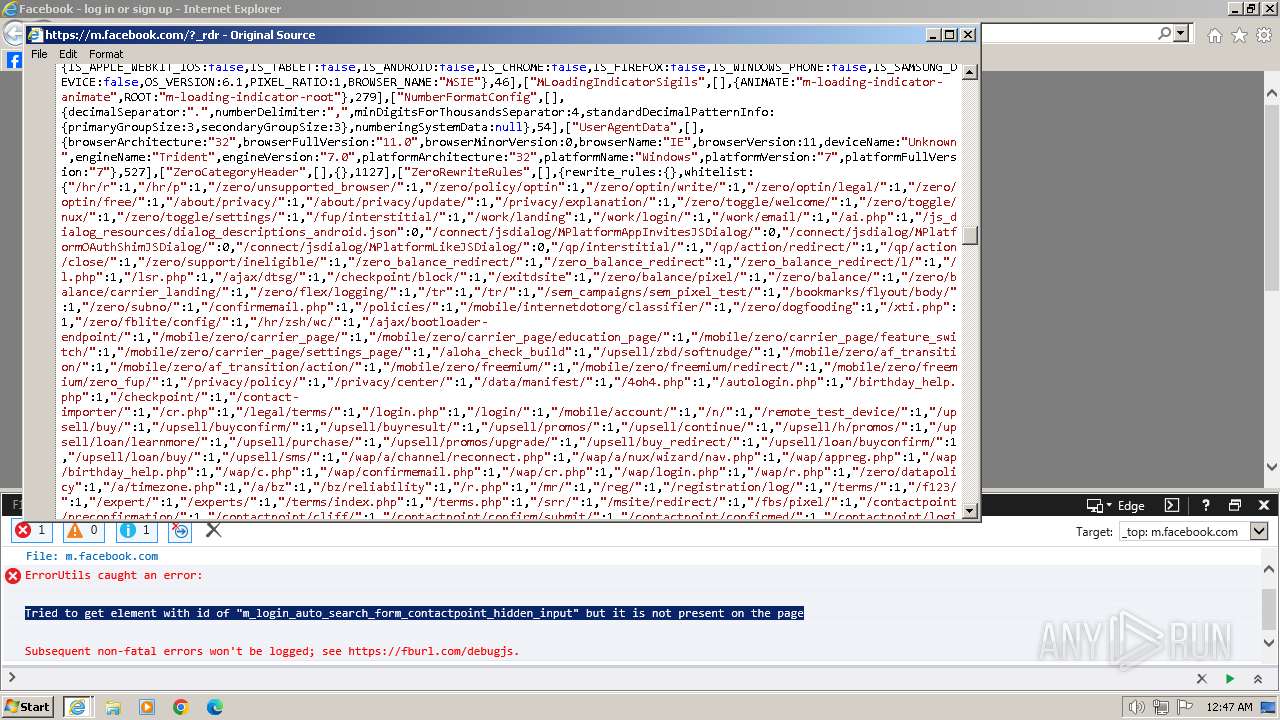Run script with the green play button
Viewport: 1280px width, 720px height.
1230,679
